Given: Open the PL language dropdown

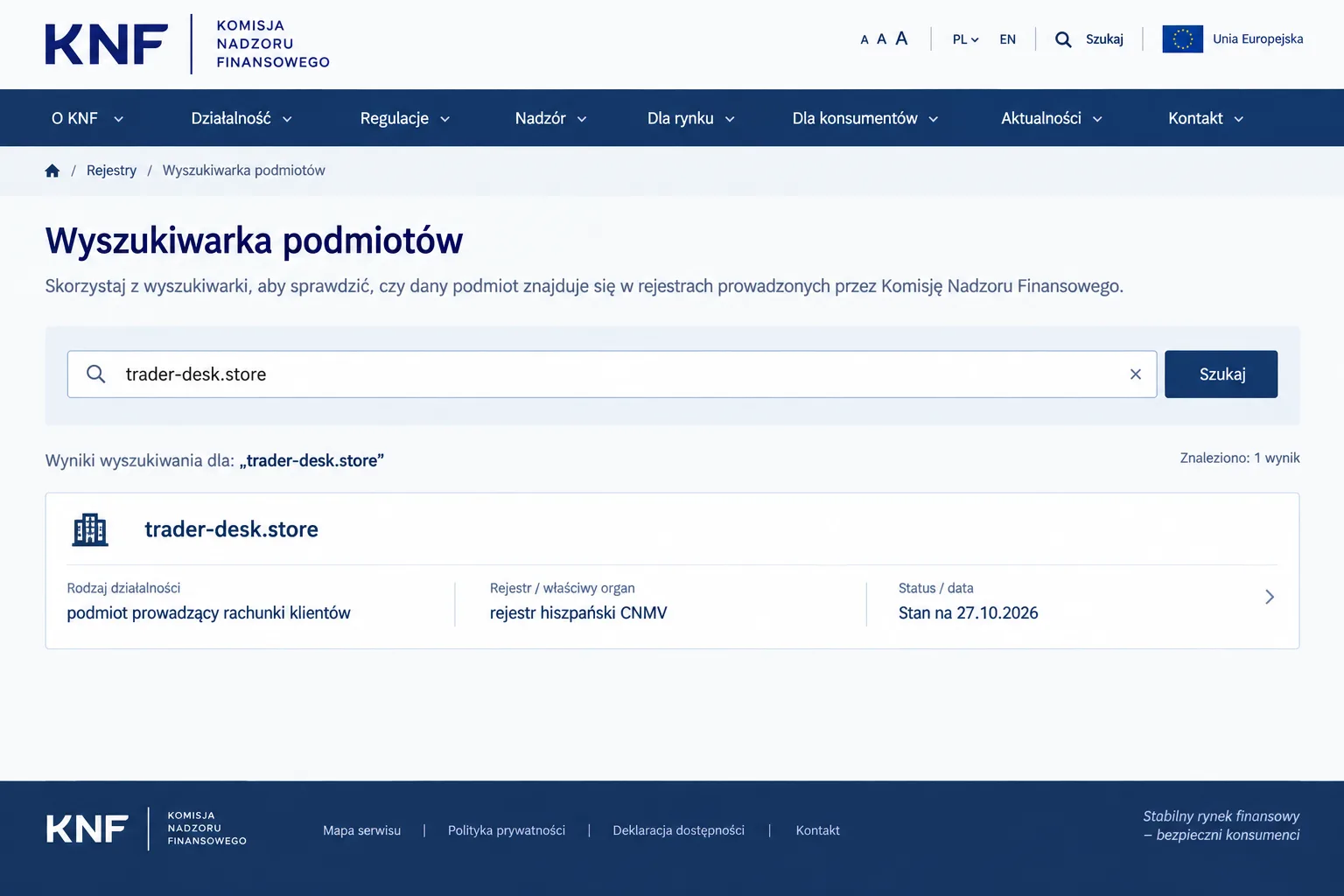Looking at the screenshot, I should pyautogui.click(x=965, y=39).
